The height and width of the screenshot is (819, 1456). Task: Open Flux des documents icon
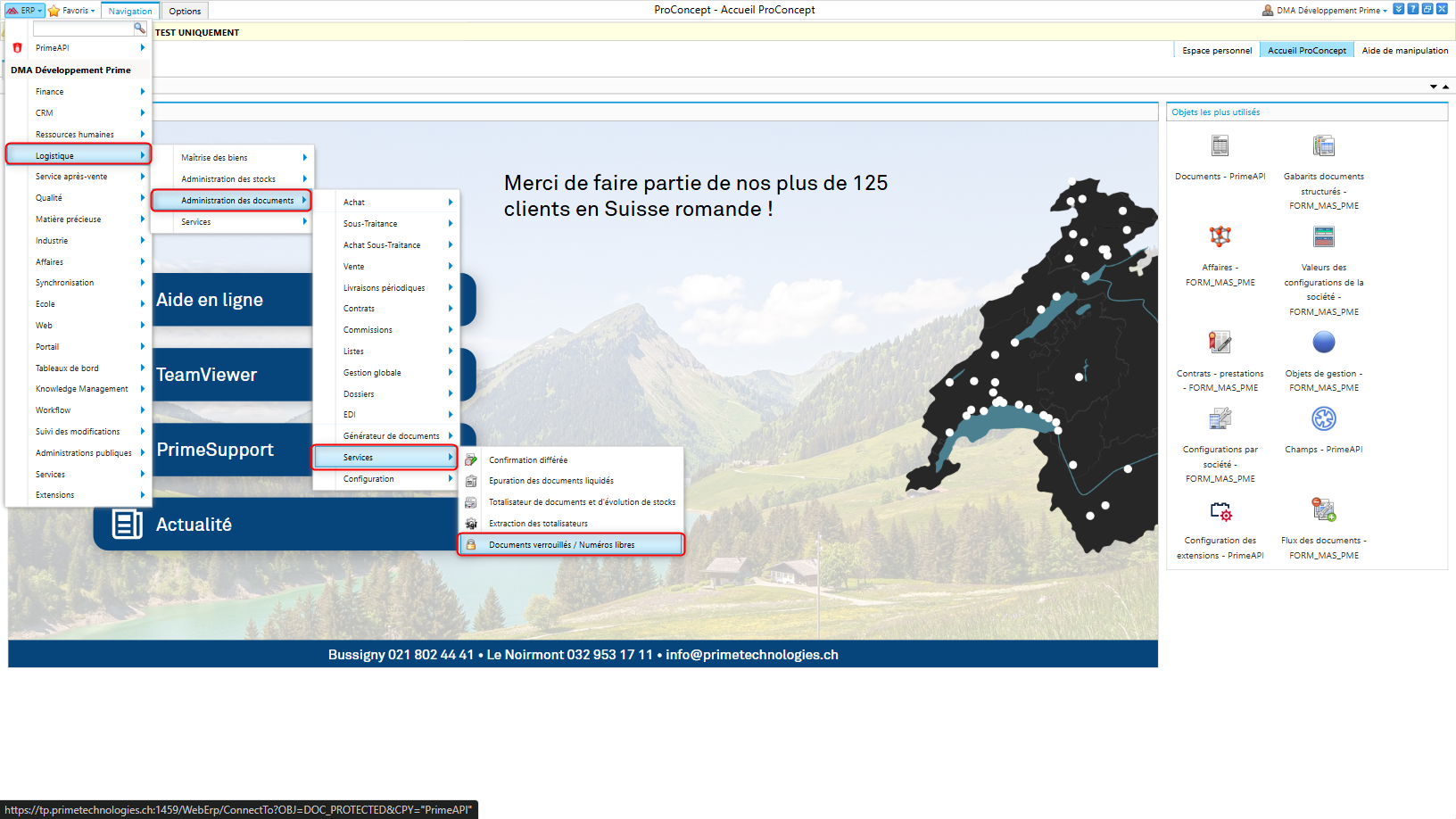[x=1323, y=510]
